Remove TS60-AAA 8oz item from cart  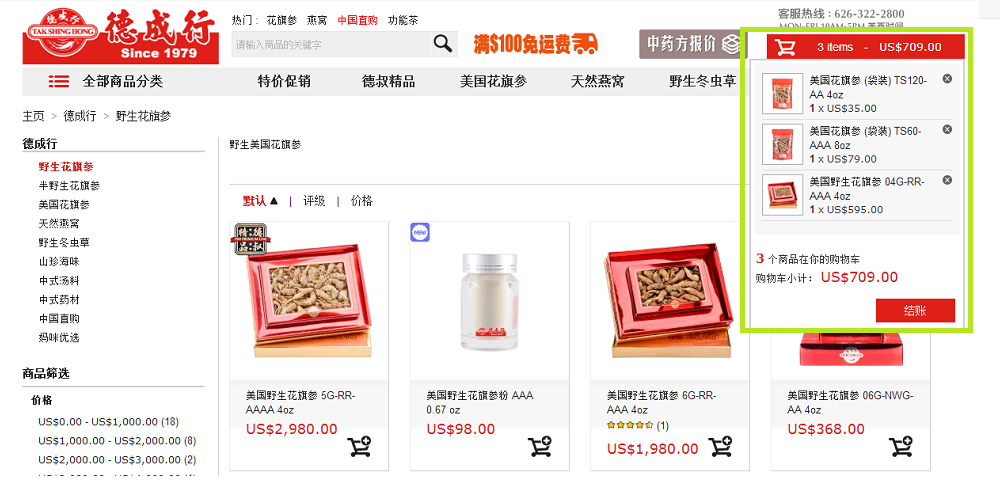[x=947, y=129]
